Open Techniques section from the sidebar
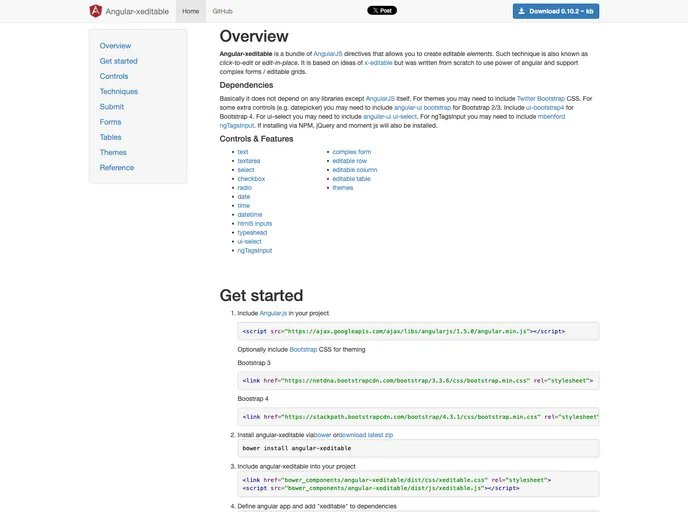 tap(118, 91)
